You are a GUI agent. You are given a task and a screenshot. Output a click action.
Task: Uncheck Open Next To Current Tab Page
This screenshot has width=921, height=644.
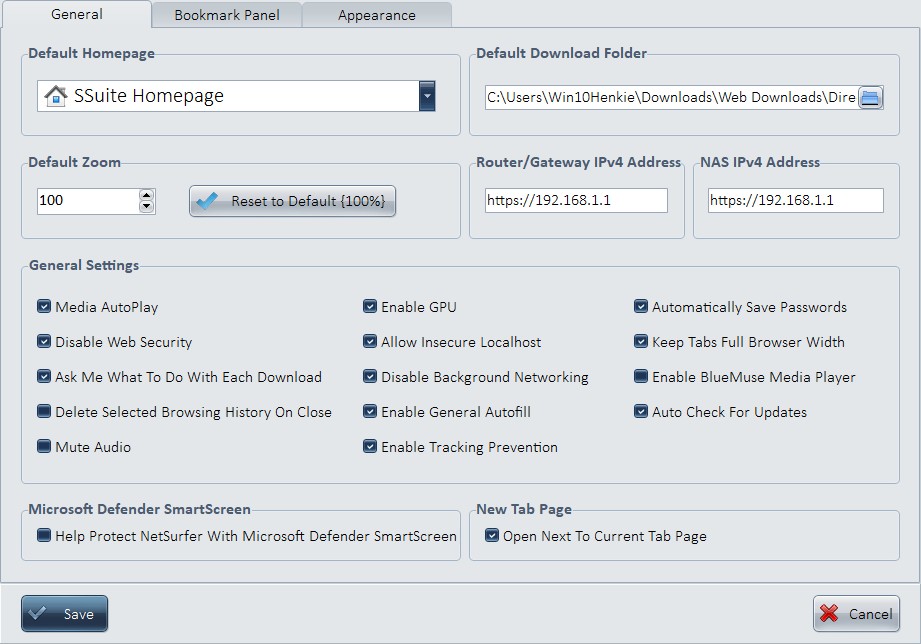tap(492, 536)
